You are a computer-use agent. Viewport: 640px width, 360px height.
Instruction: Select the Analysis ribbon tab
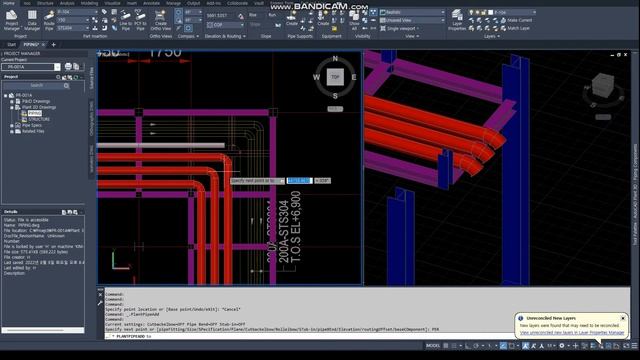click(67, 3)
